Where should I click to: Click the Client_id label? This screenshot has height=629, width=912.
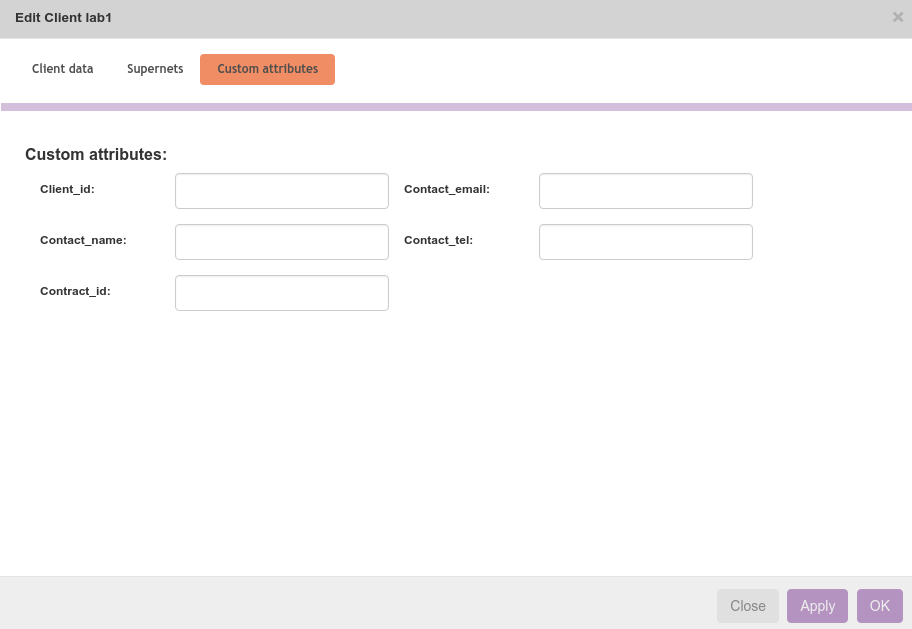(x=67, y=189)
